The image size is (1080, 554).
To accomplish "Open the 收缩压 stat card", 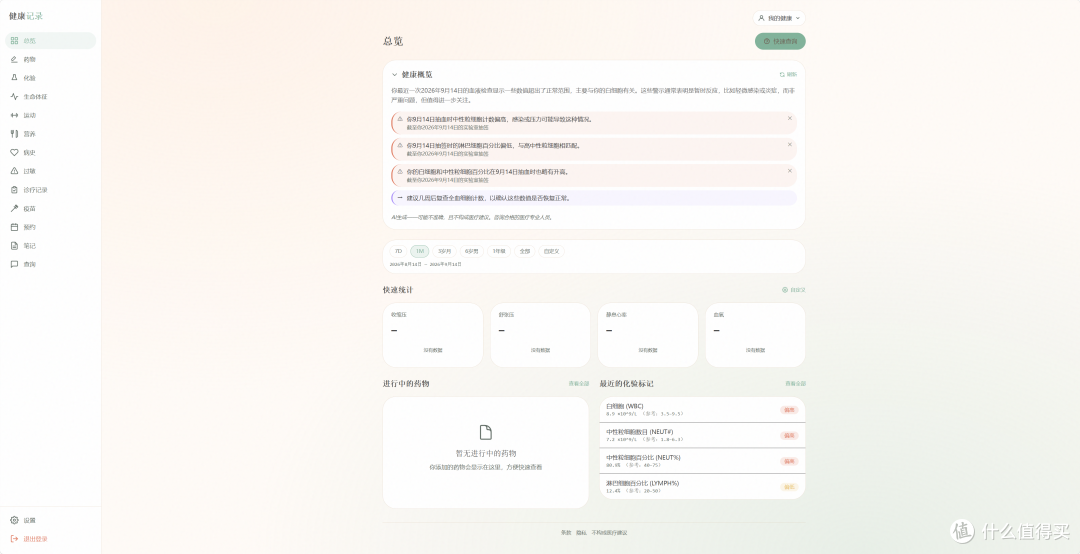I will (433, 335).
